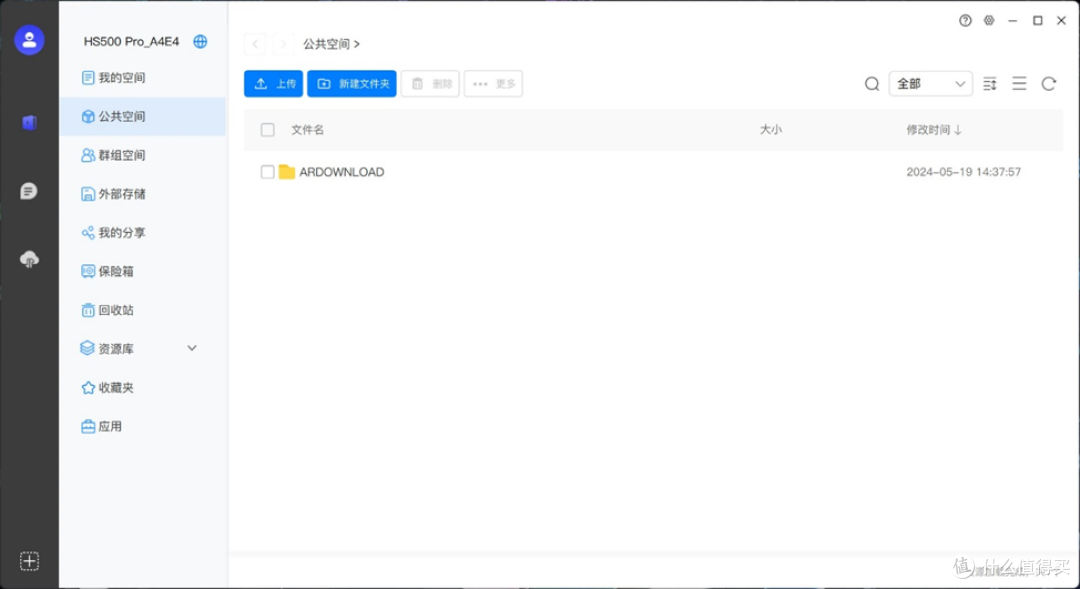Open 我的分享 in sidebar
Viewport: 1080px width, 589px height.
(x=143, y=233)
